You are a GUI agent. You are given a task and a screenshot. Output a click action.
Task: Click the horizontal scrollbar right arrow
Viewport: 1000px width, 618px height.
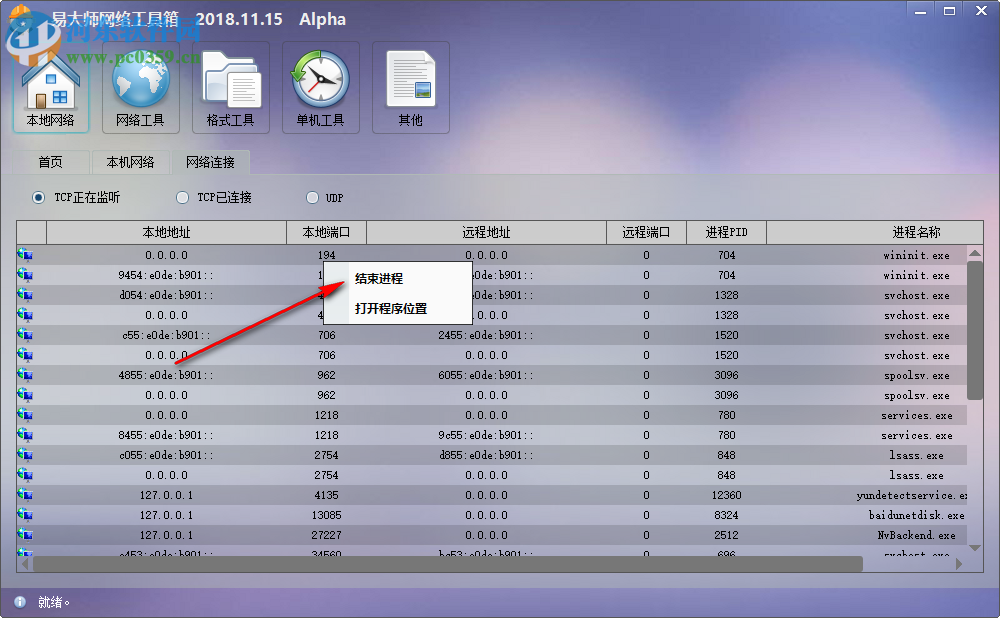pos(959,564)
